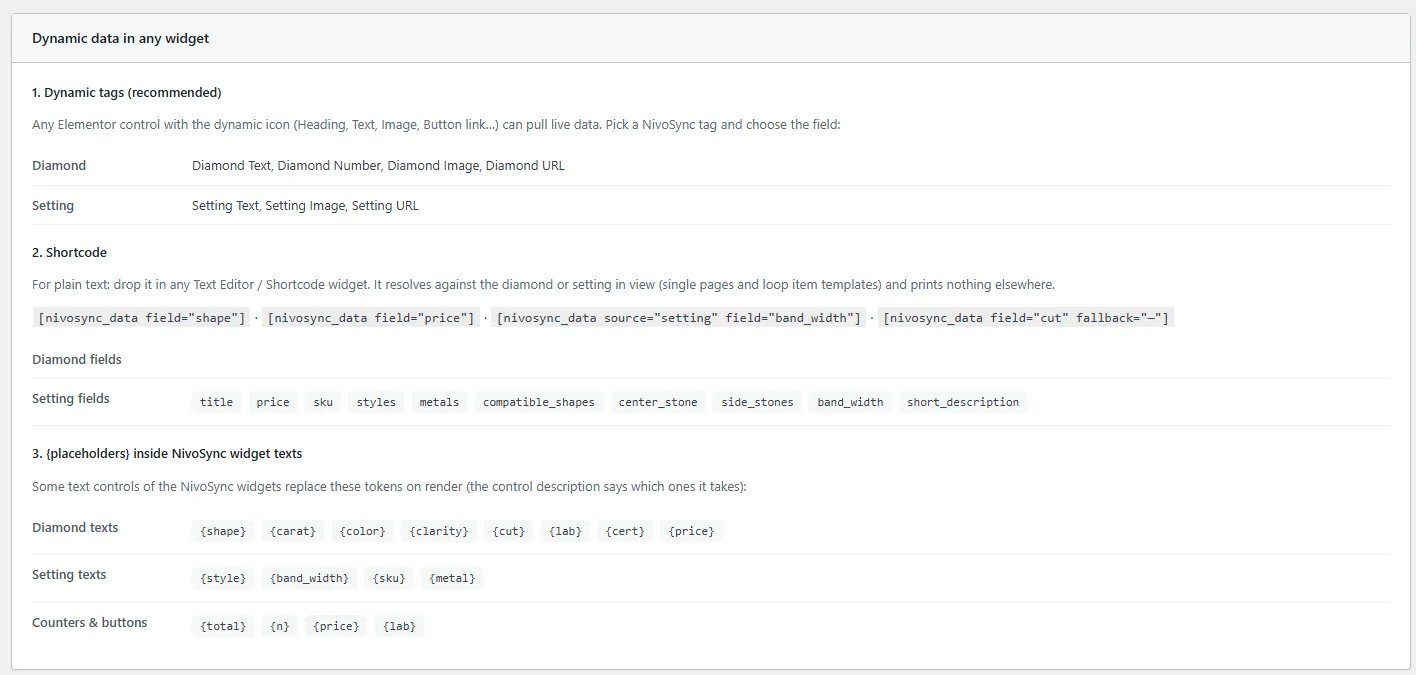This screenshot has width=1416, height=675.
Task: Click the "Dynamic data in any widget" panel heading
Action: click(x=120, y=38)
